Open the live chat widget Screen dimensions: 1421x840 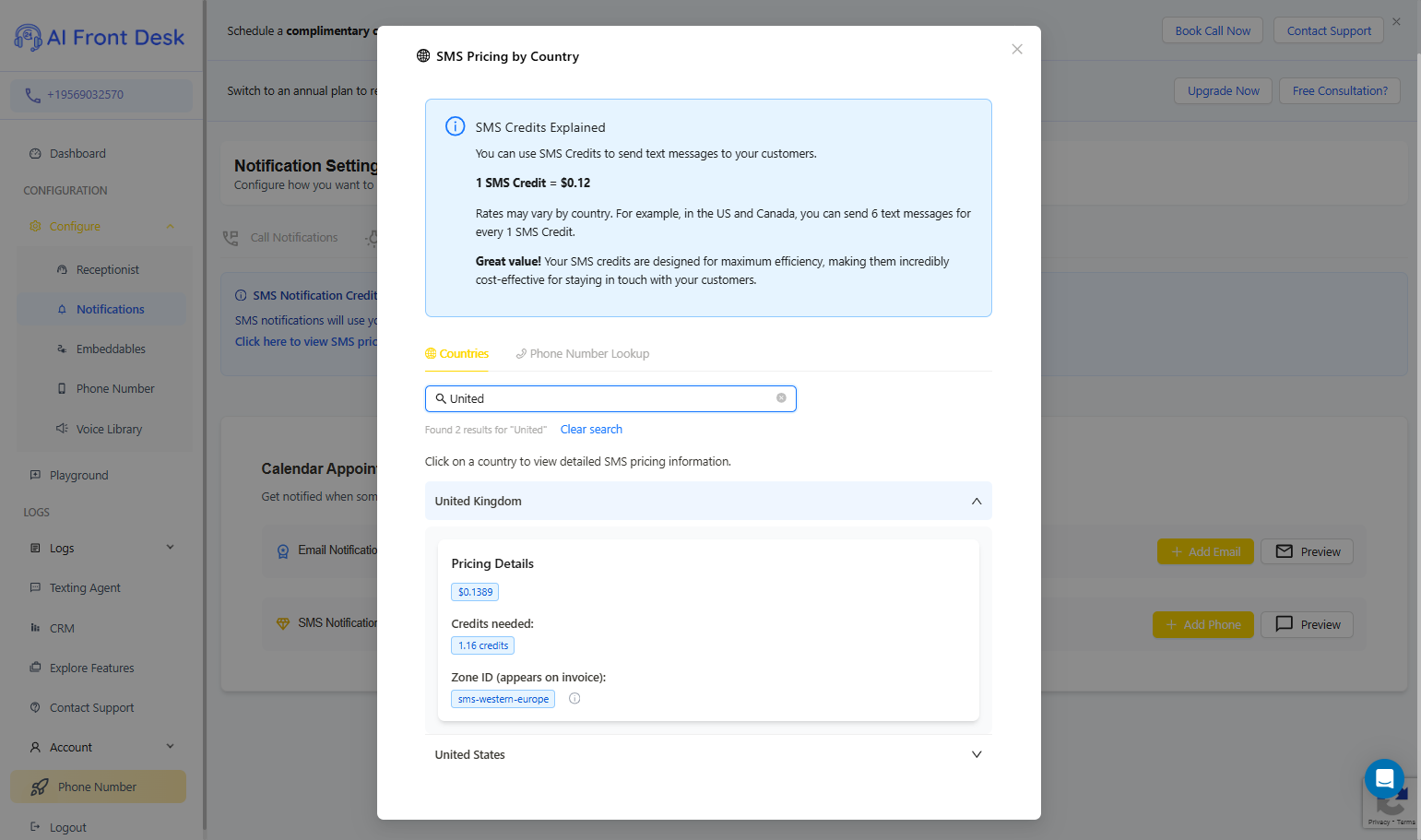(x=1384, y=779)
